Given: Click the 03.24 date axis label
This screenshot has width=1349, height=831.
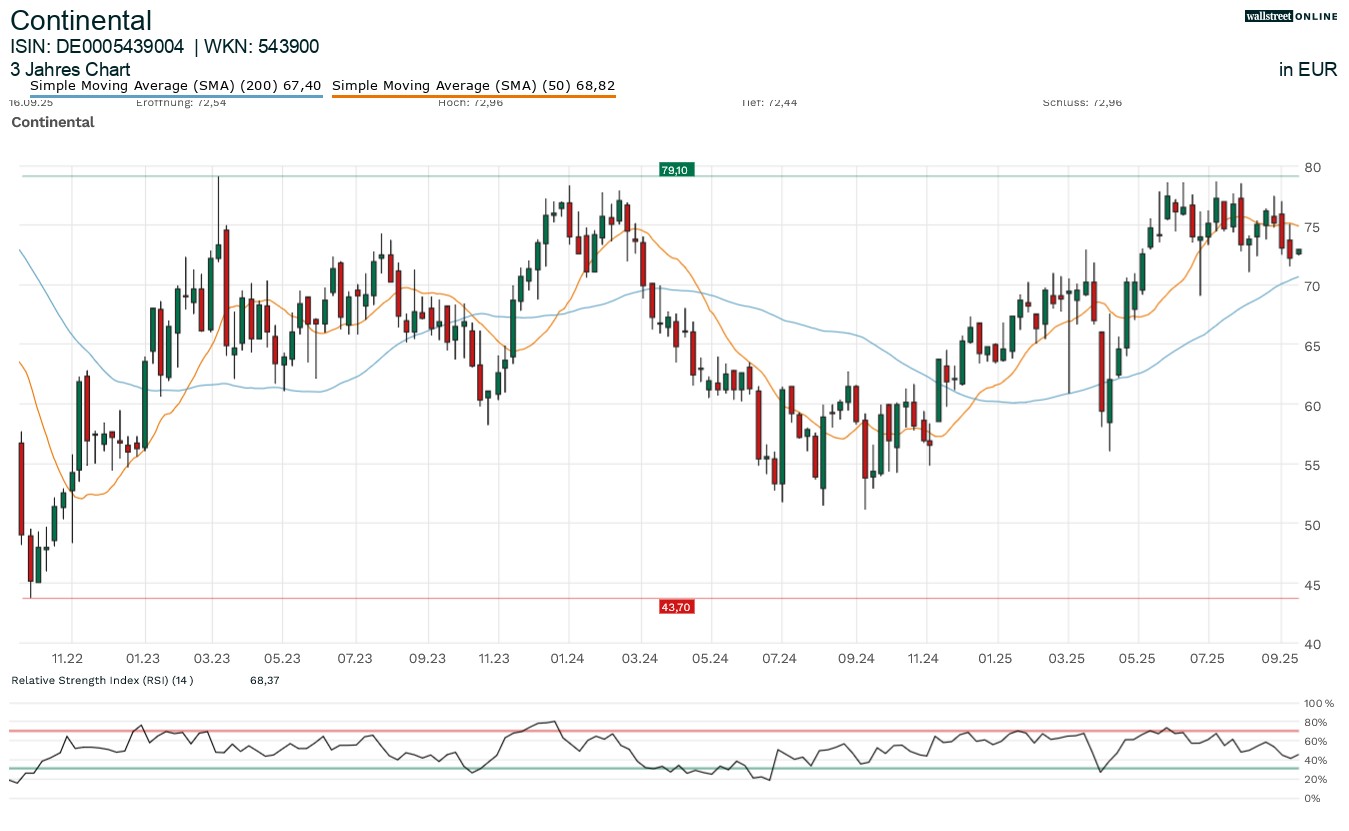Looking at the screenshot, I should tap(639, 658).
